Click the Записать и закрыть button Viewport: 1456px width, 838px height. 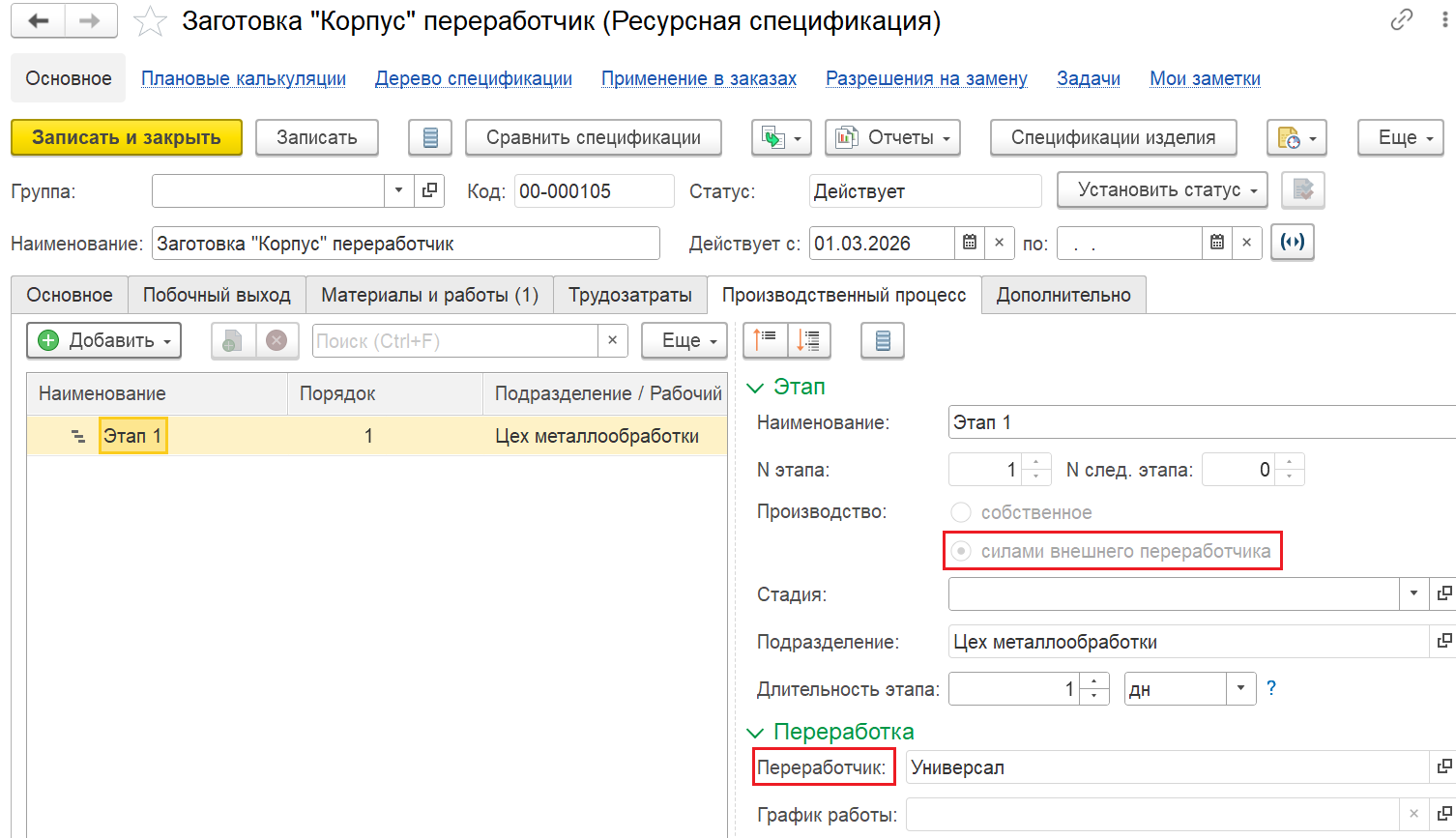pyautogui.click(x=127, y=137)
